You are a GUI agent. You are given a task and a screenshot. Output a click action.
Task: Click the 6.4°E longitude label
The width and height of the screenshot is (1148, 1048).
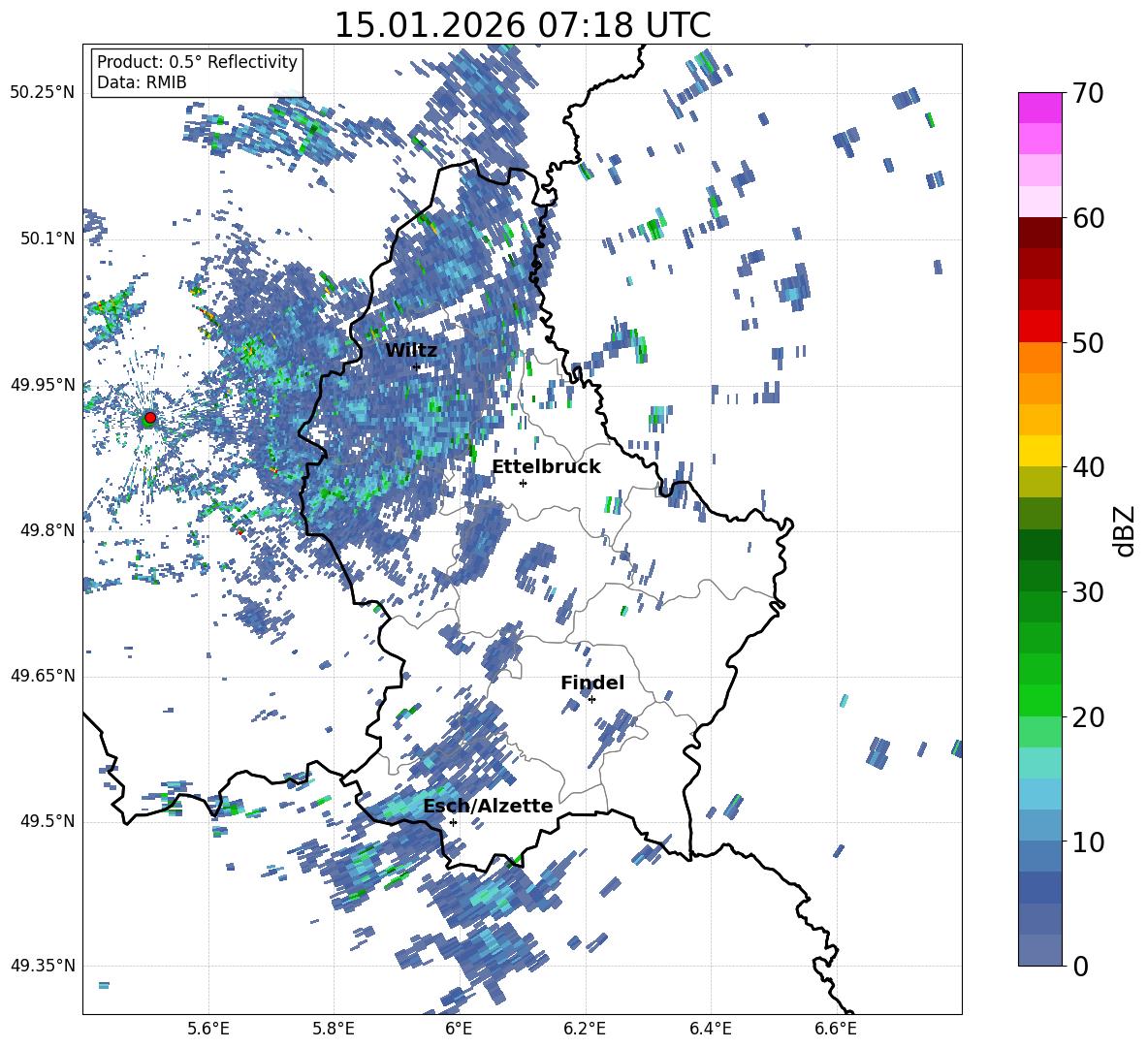coord(710,1029)
